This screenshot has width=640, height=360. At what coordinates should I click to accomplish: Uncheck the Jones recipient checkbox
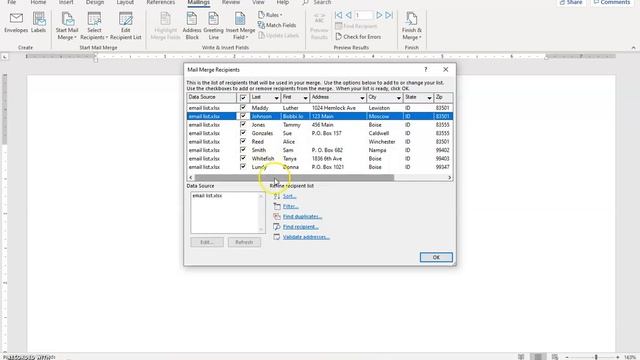(x=243, y=124)
